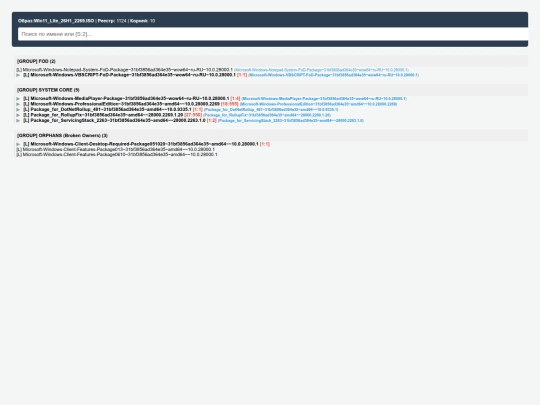Expand the Microsoft-Windows-ProfessionalEdition row
Image resolution: width=540 pixels, height=405 pixels.
pos(18,104)
